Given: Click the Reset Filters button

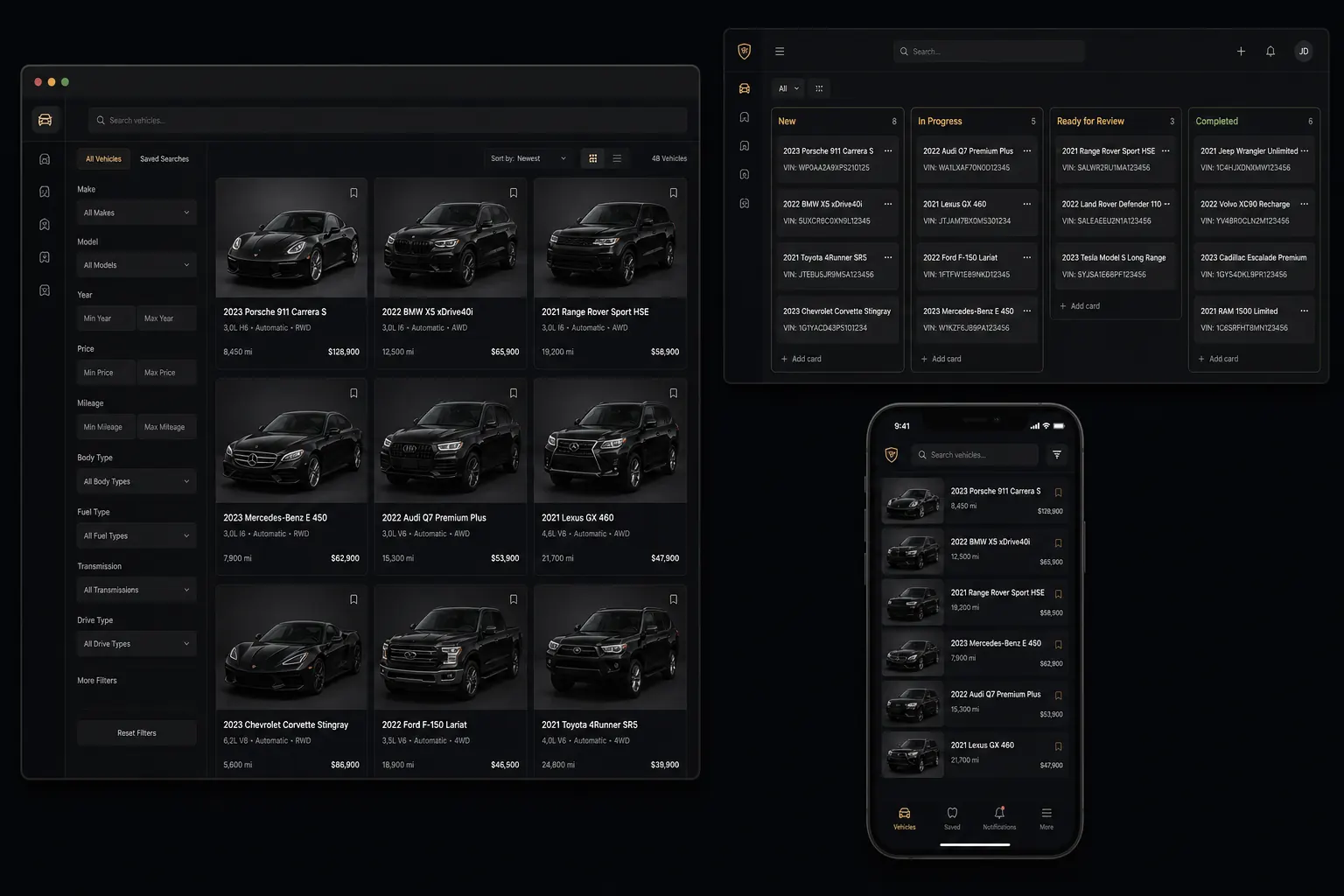Looking at the screenshot, I should (x=136, y=733).
